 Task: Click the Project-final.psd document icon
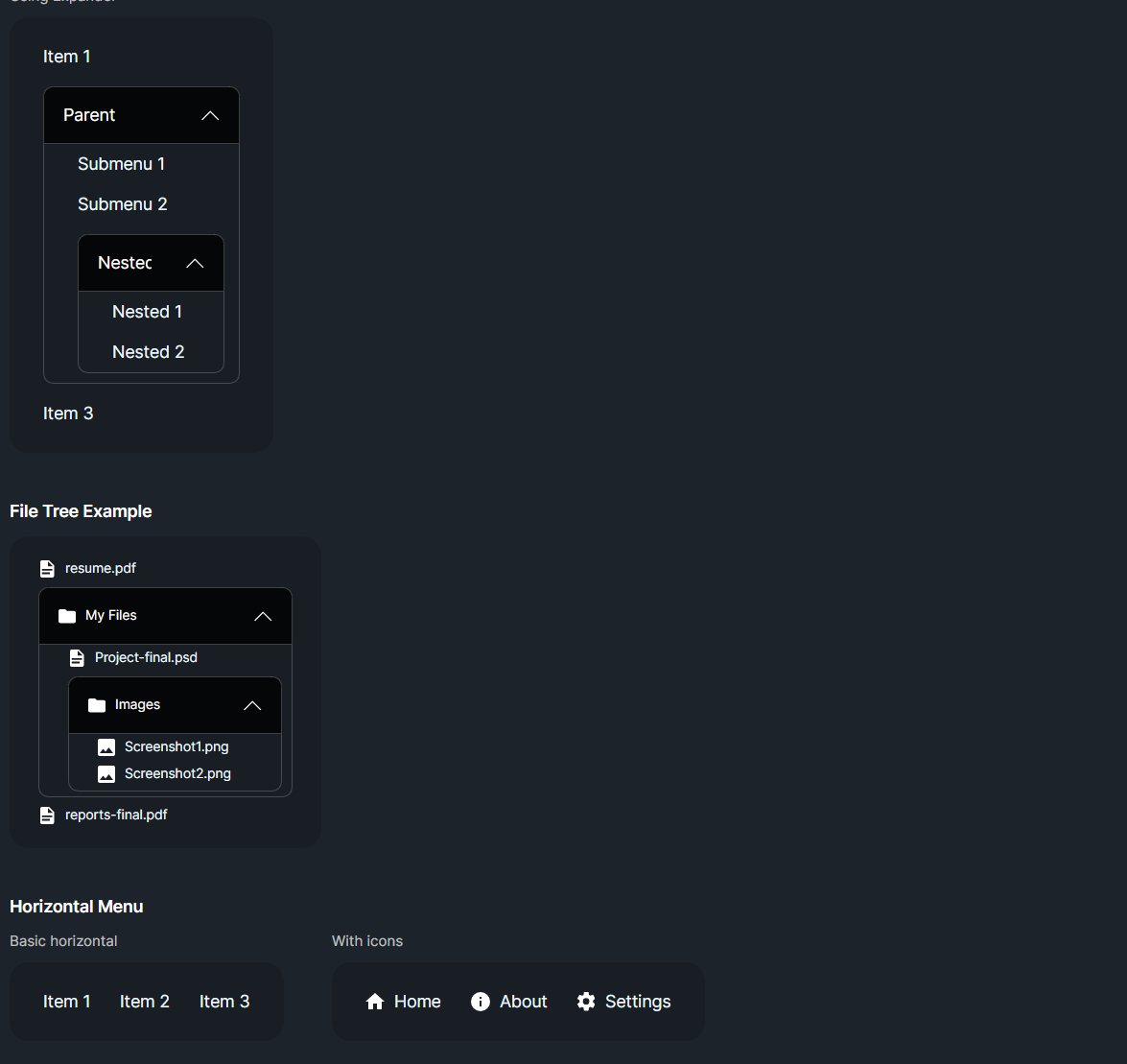[77, 657]
